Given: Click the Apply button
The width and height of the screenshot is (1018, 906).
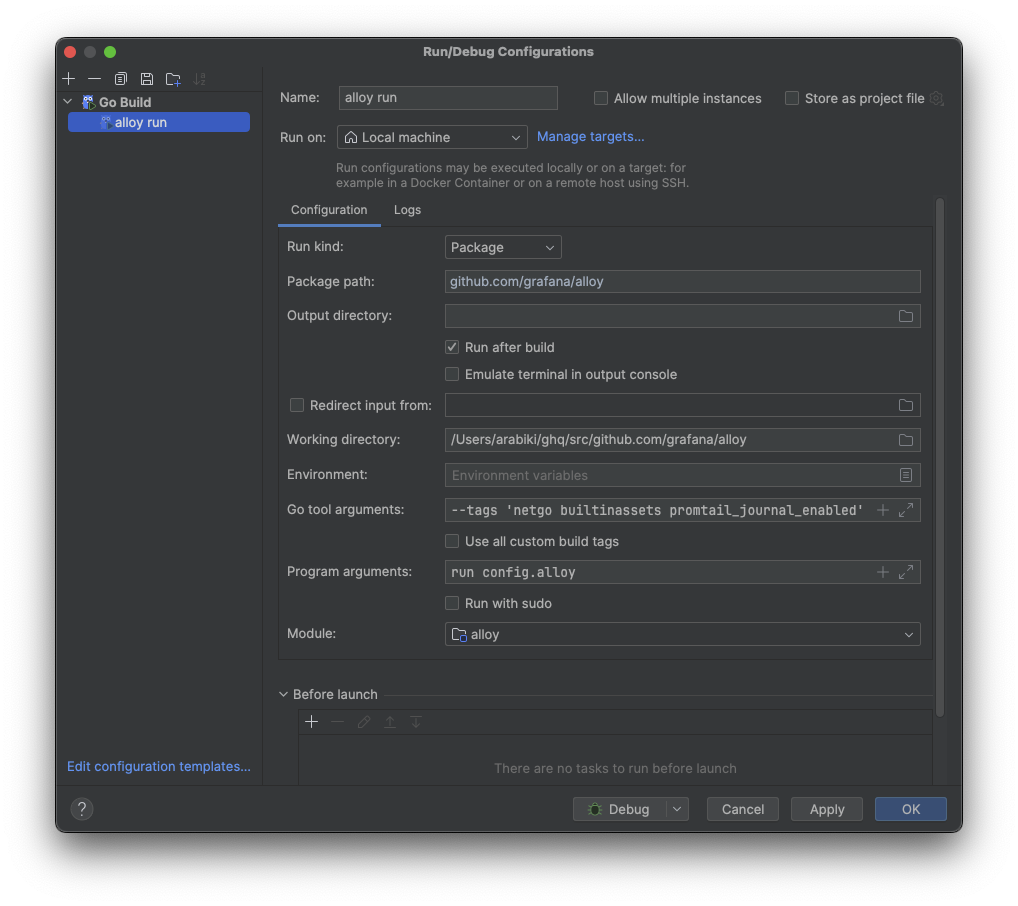Looking at the screenshot, I should (827, 809).
